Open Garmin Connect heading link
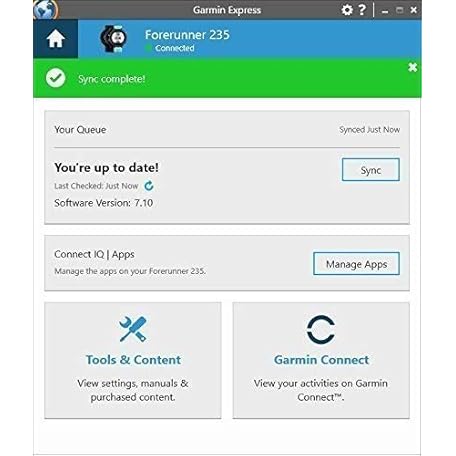The width and height of the screenshot is (456, 456). 321,360
